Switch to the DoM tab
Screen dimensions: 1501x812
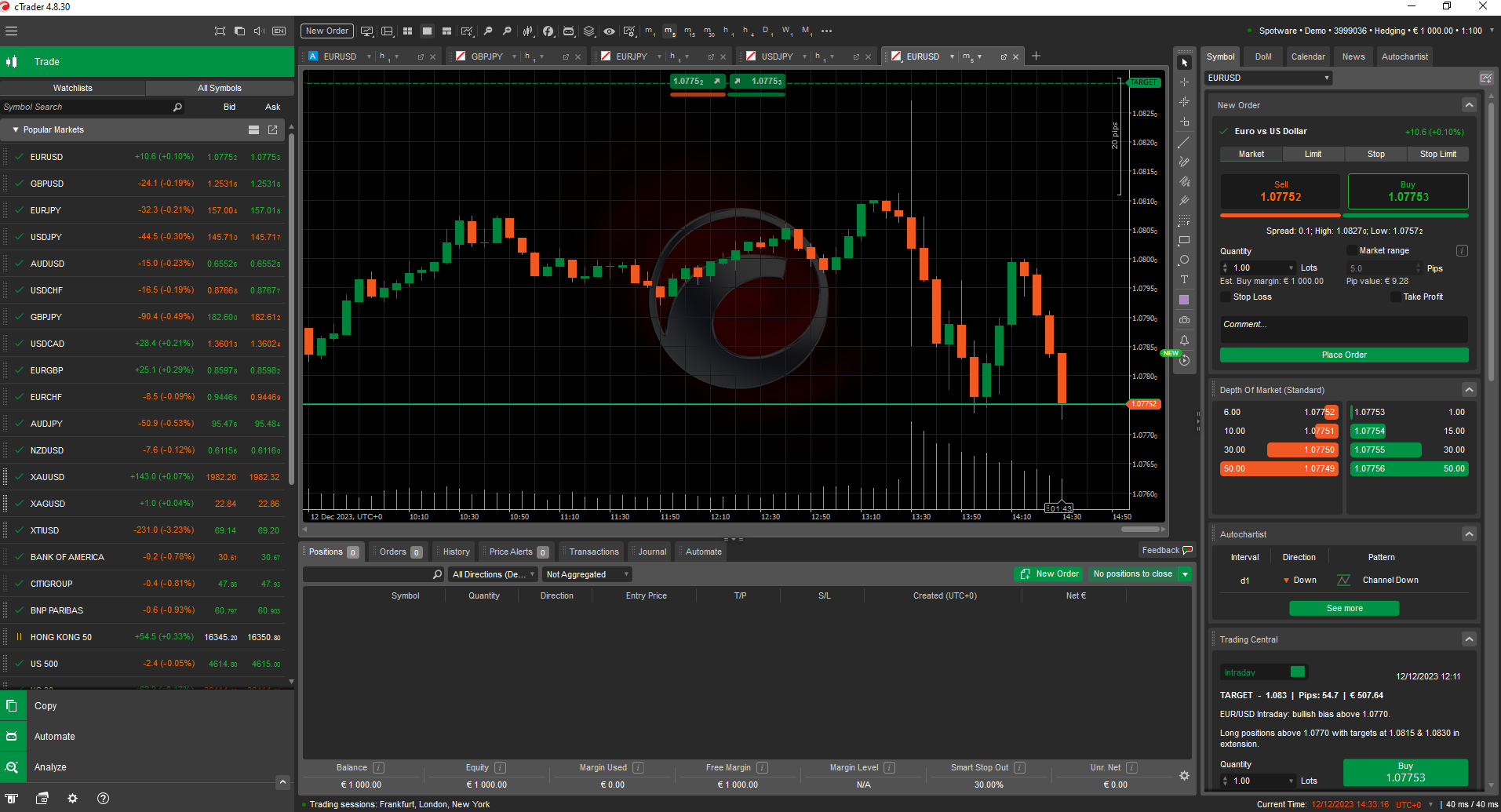1263,56
